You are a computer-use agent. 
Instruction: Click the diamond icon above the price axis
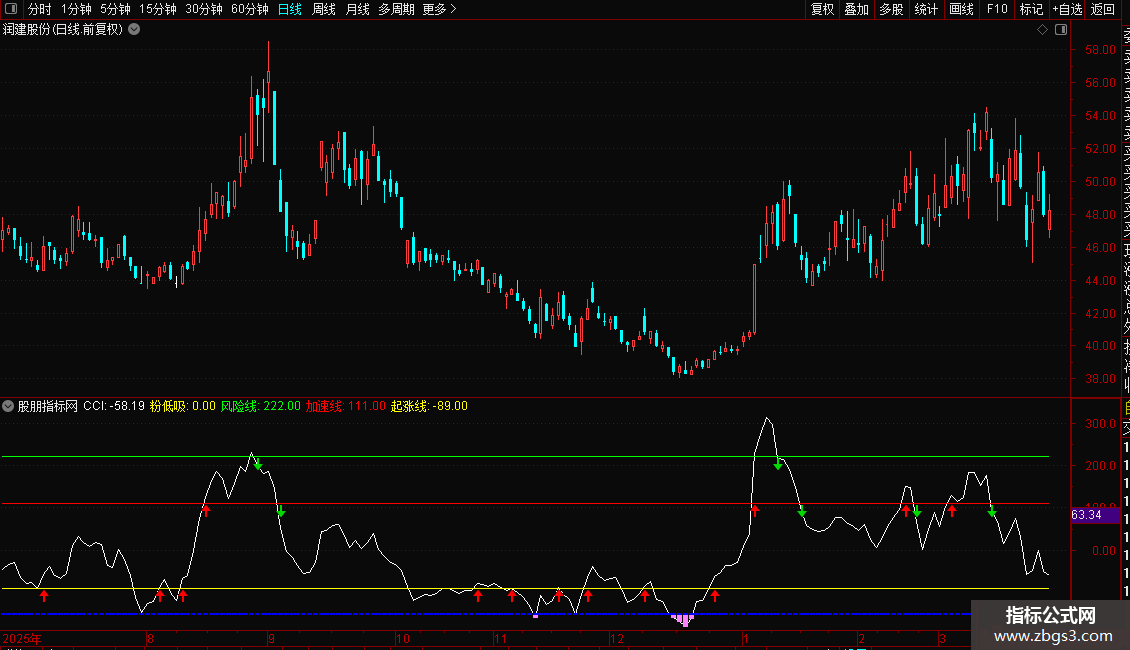pyautogui.click(x=1042, y=30)
